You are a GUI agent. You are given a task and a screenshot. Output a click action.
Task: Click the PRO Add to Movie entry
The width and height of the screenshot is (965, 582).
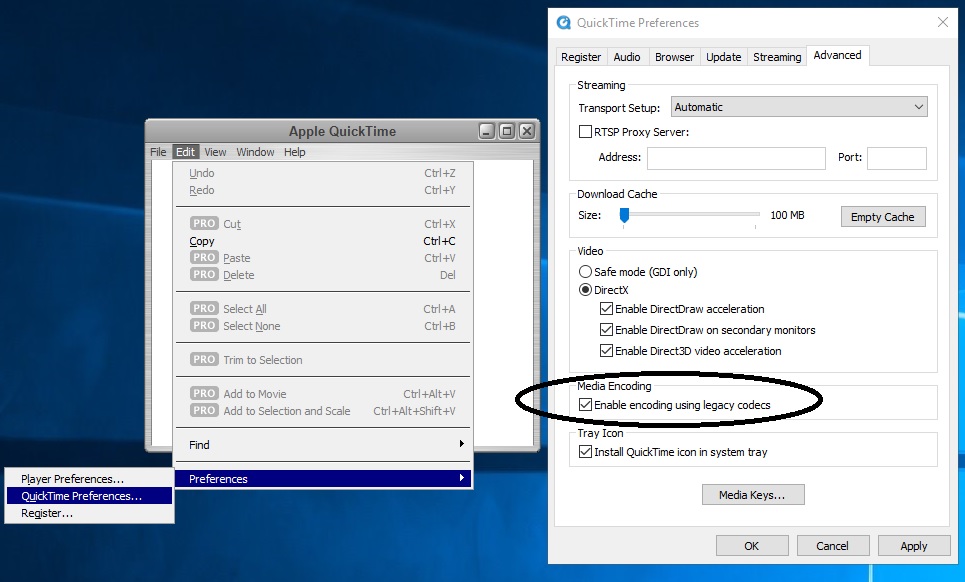[323, 394]
